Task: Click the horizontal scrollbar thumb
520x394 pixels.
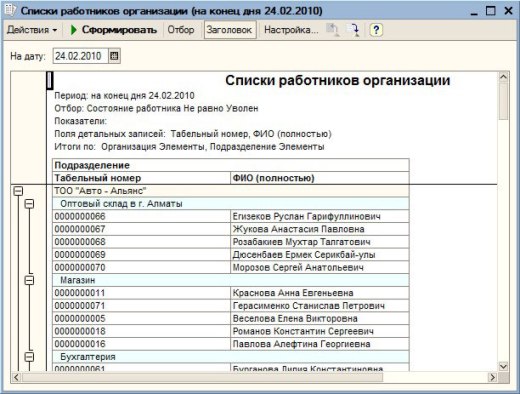Action: (x=203, y=377)
